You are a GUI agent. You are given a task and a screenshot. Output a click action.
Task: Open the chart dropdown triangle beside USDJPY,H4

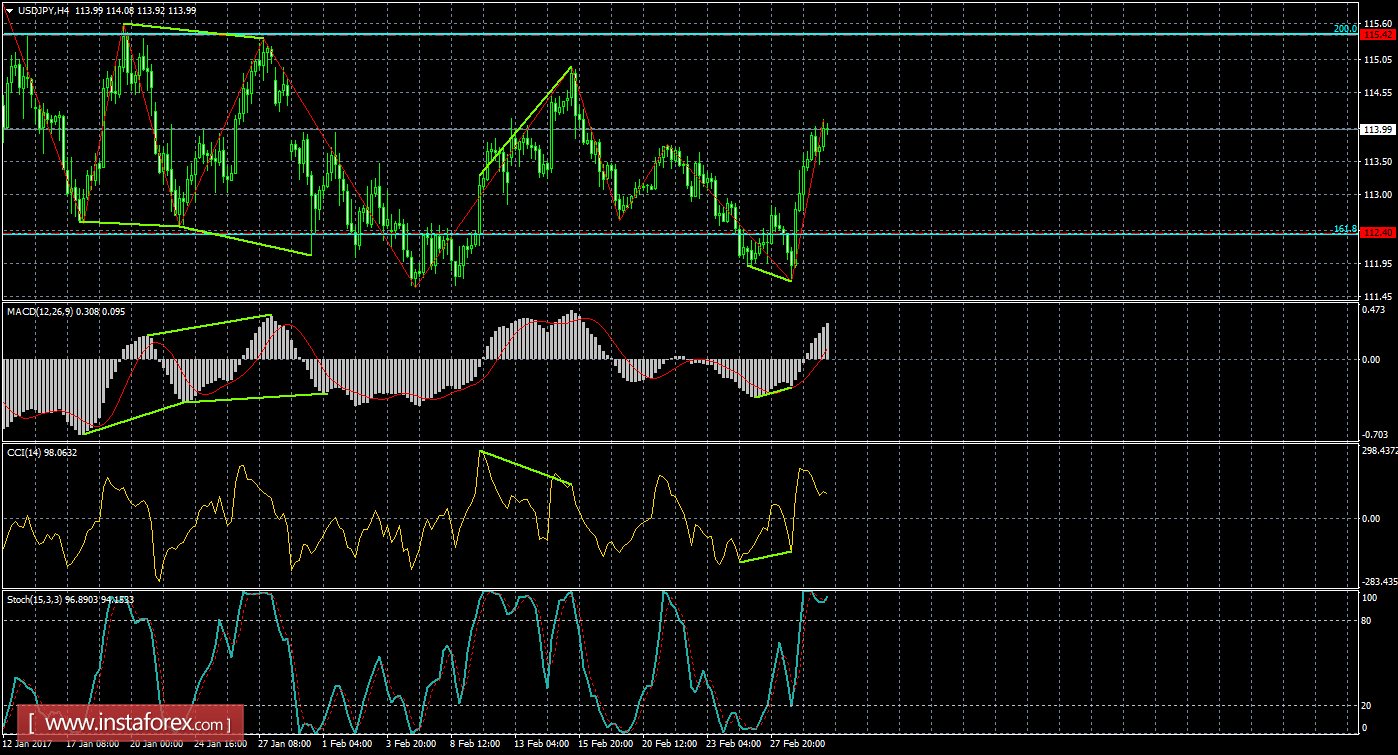coord(9,10)
